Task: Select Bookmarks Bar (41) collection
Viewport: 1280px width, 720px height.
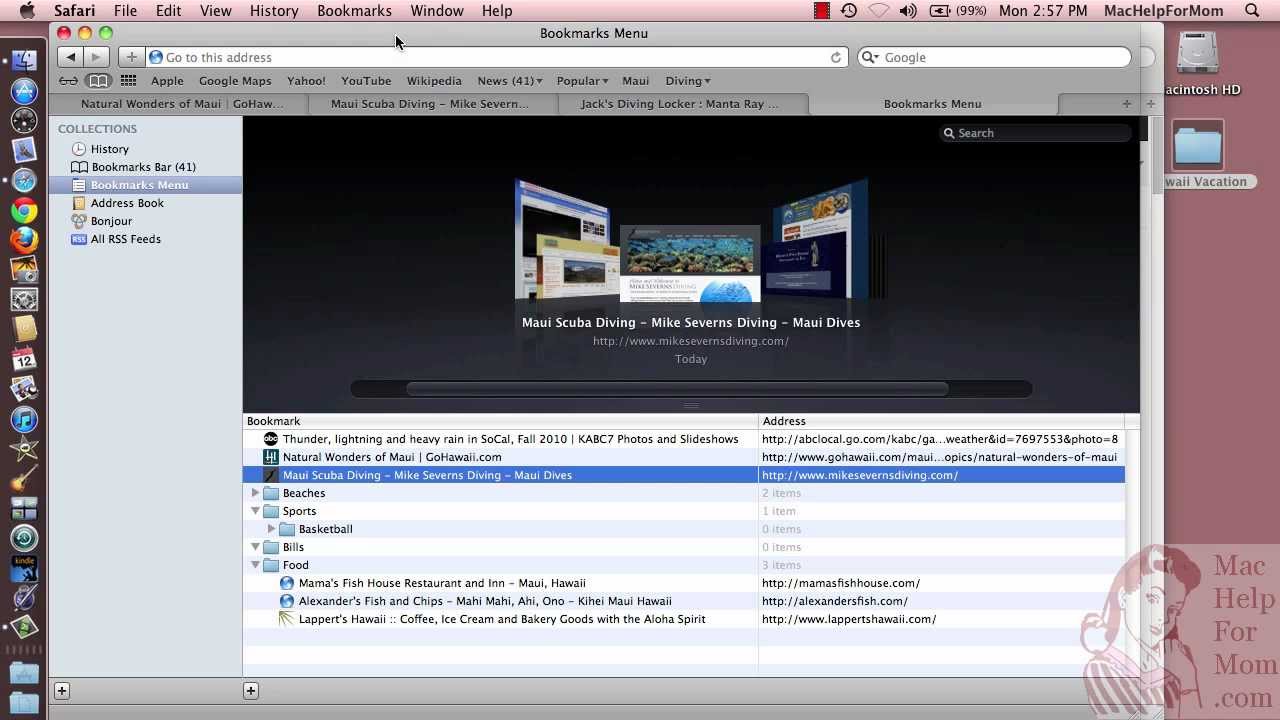Action: pyautogui.click(x=146, y=167)
